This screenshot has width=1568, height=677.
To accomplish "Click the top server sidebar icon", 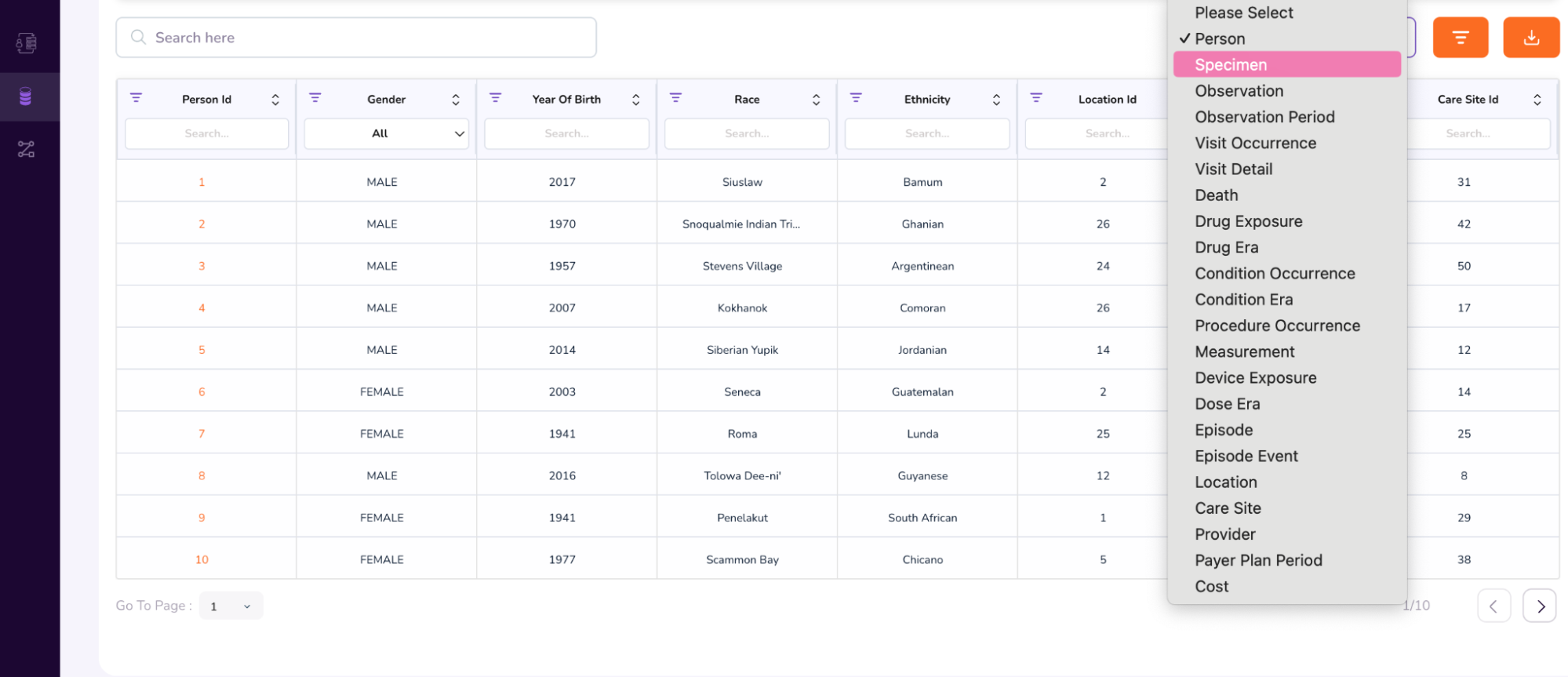I will [x=26, y=43].
